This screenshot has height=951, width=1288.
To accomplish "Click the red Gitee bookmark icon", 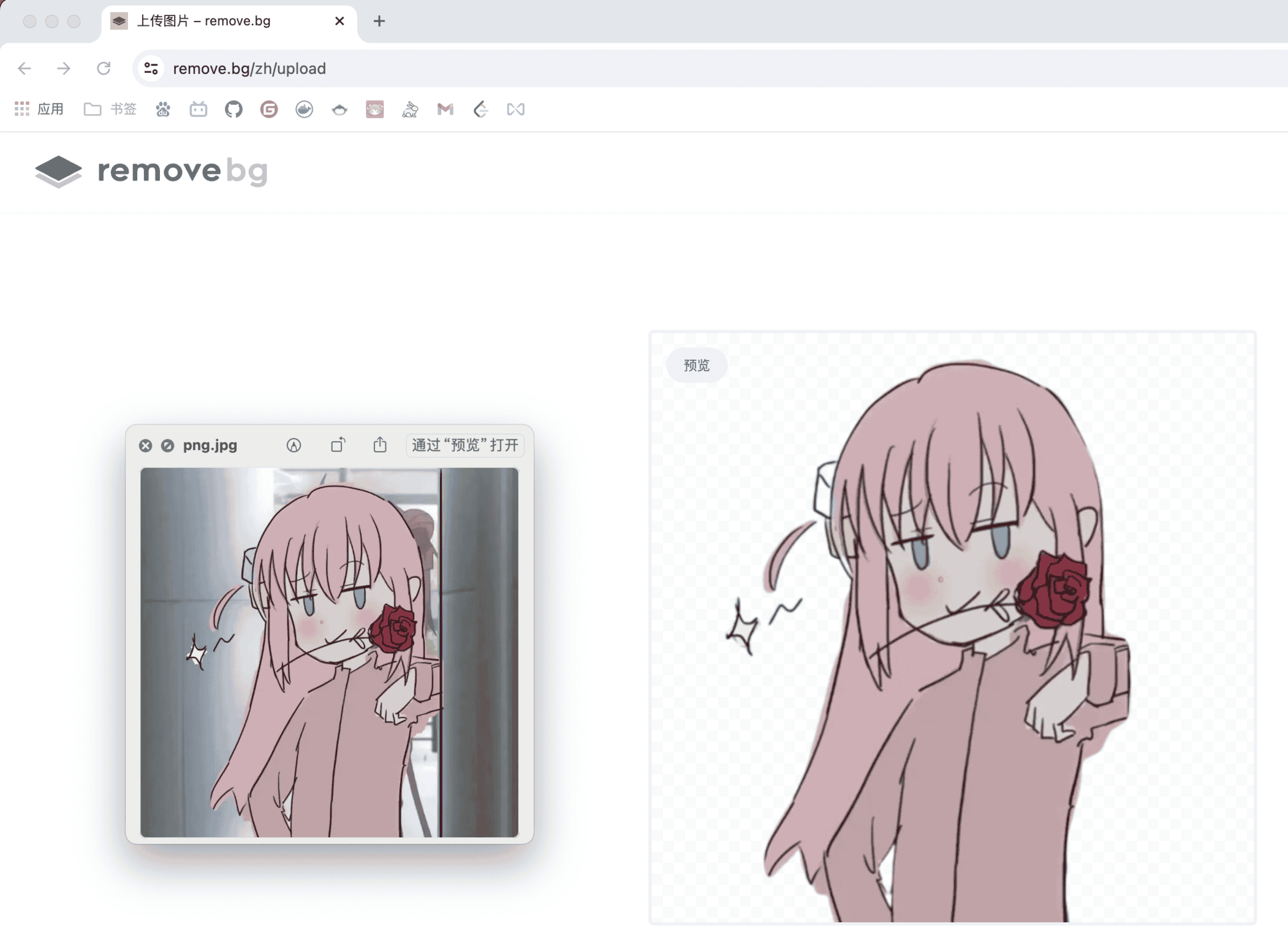I will point(269,110).
